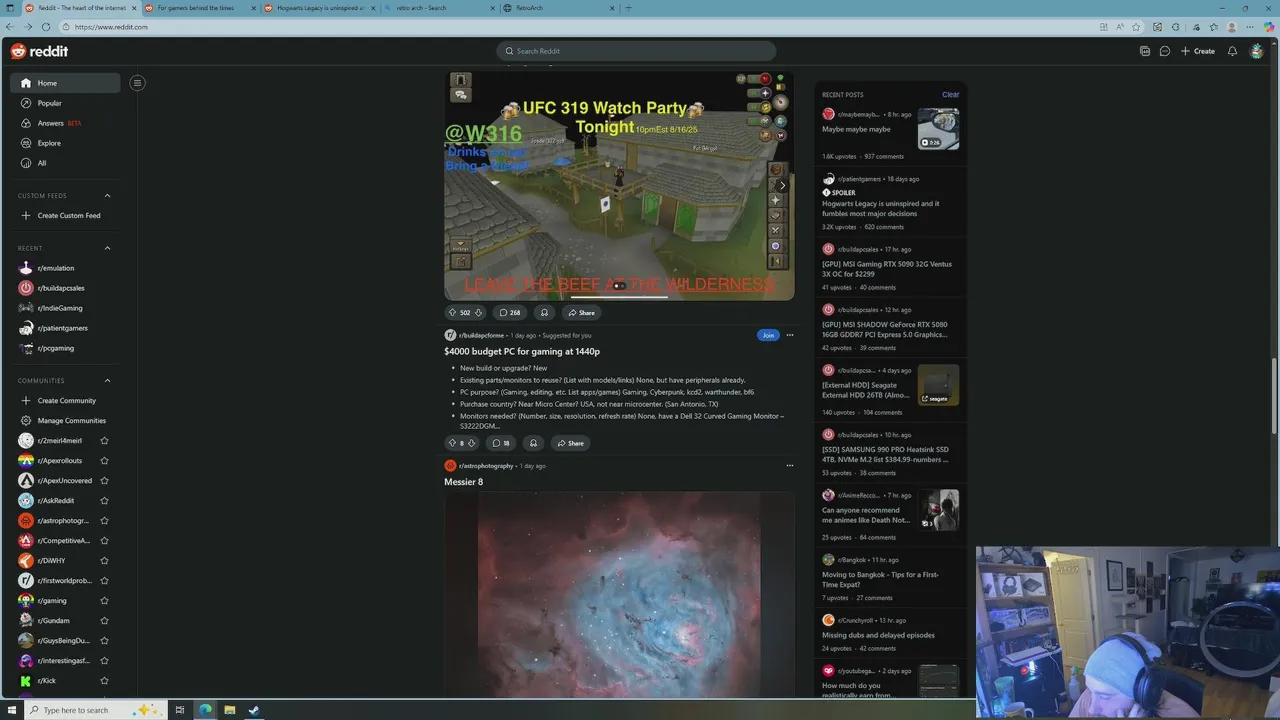This screenshot has height=720, width=1280.
Task: Open Task View on the taskbar
Action: click(180, 710)
